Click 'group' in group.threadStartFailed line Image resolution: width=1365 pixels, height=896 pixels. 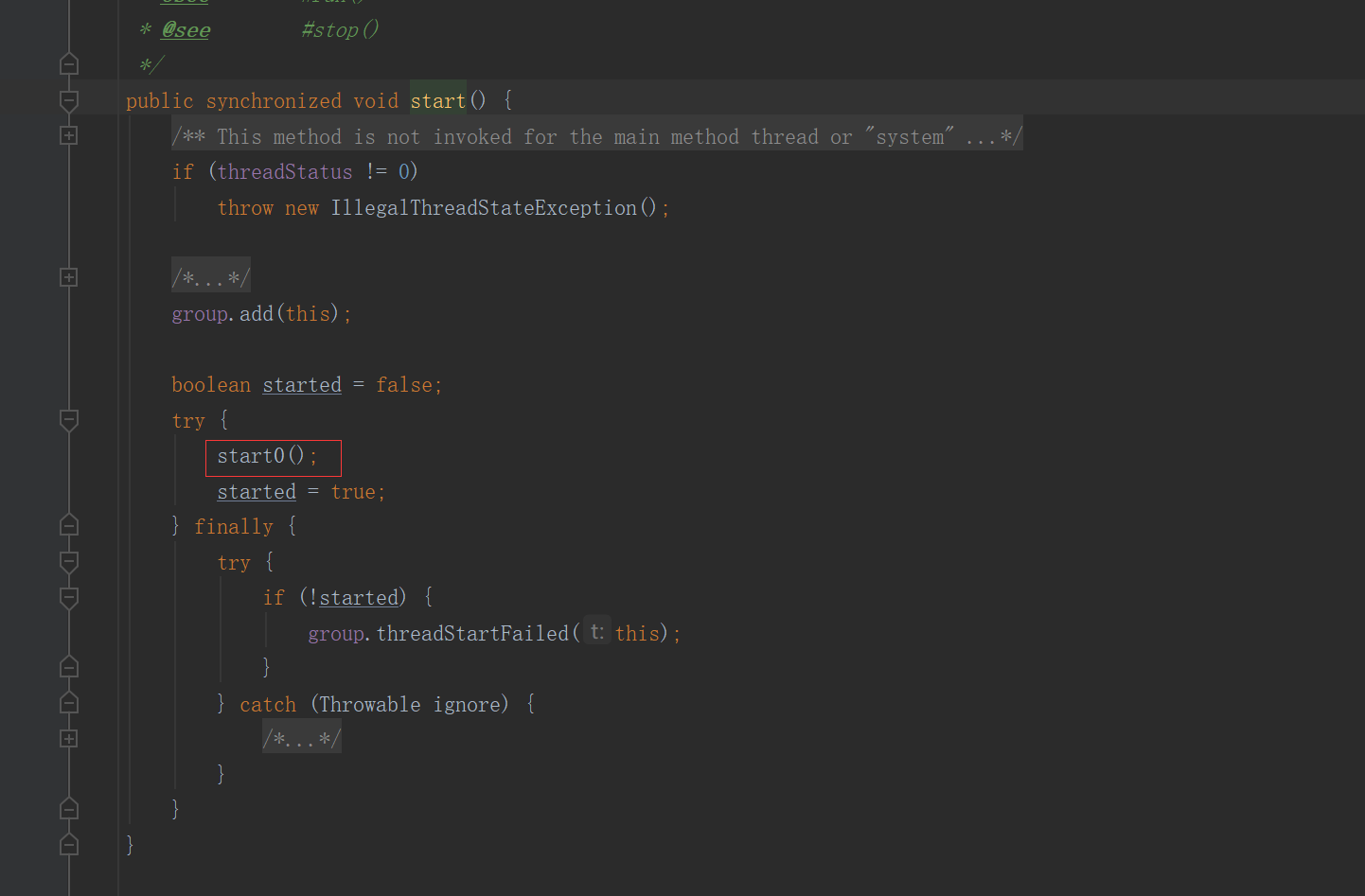pos(336,633)
